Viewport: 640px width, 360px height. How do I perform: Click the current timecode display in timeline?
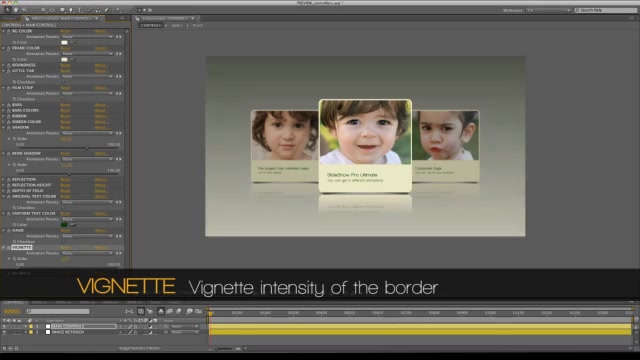12,311
